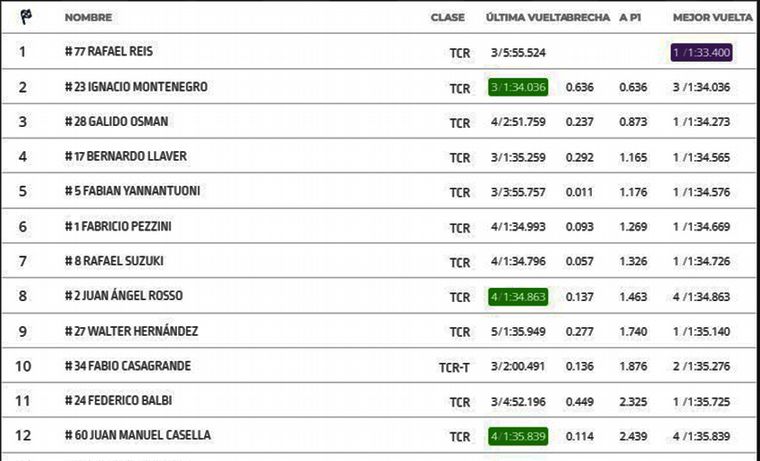This screenshot has width=760, height=461.
Task: Click green 4/1:35.839 last lap badge
Action: pyautogui.click(x=518, y=436)
